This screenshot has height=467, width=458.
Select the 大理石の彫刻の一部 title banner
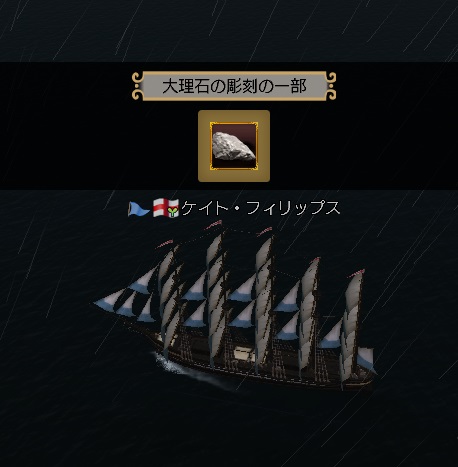(x=234, y=86)
